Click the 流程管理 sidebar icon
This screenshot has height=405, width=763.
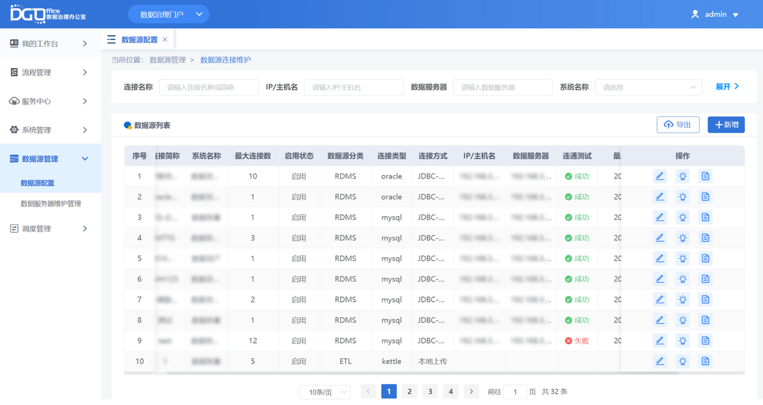[14, 72]
